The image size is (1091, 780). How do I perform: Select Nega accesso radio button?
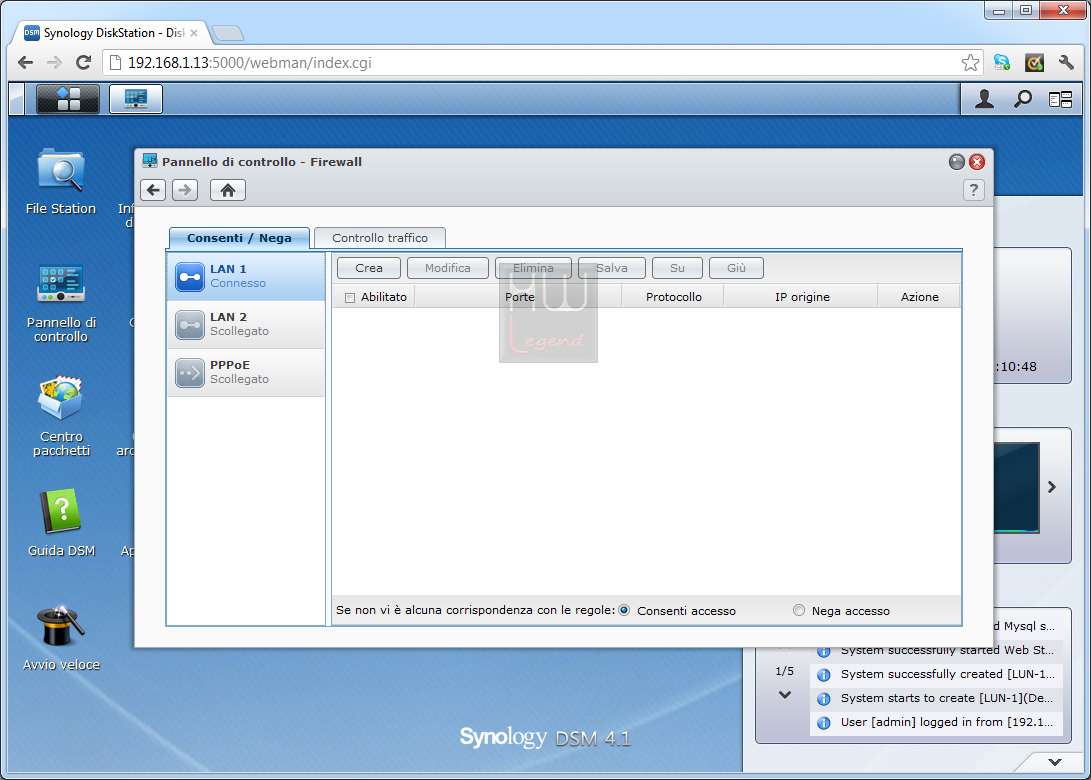tap(799, 610)
